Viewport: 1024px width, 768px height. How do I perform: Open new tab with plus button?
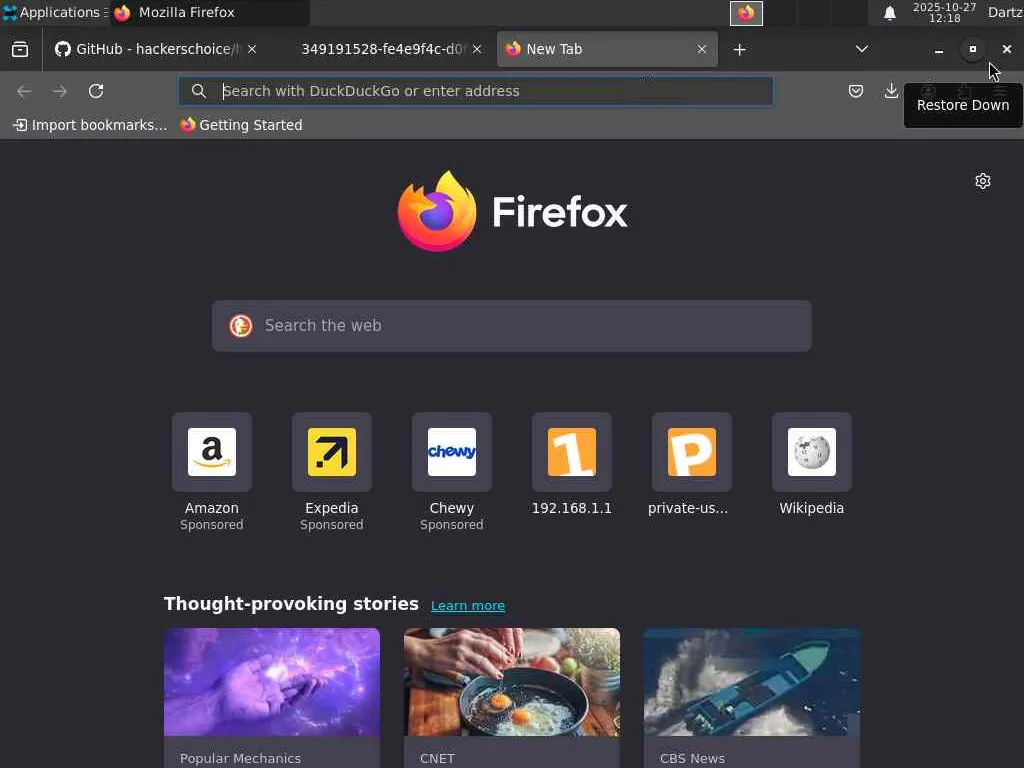pos(739,50)
